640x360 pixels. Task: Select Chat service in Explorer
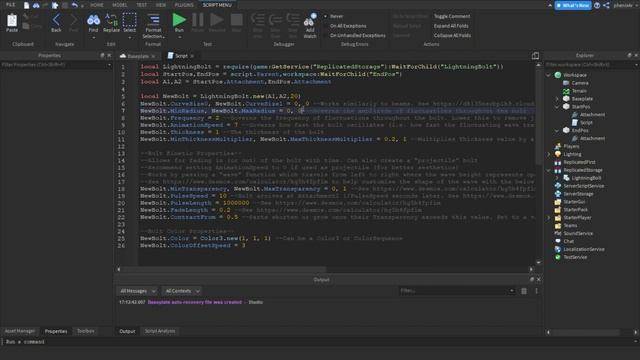click(569, 241)
